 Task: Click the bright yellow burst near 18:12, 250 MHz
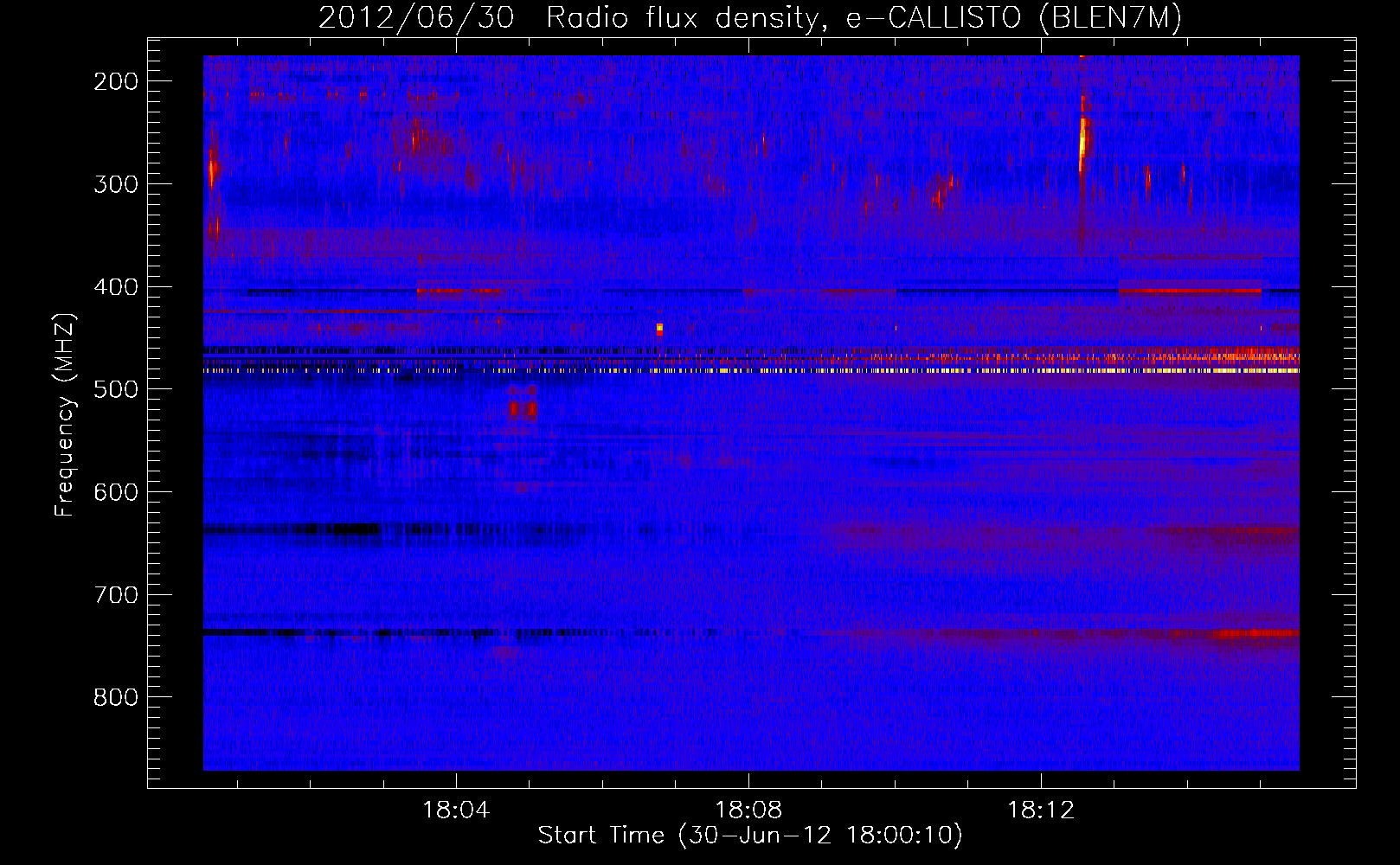[1082, 138]
